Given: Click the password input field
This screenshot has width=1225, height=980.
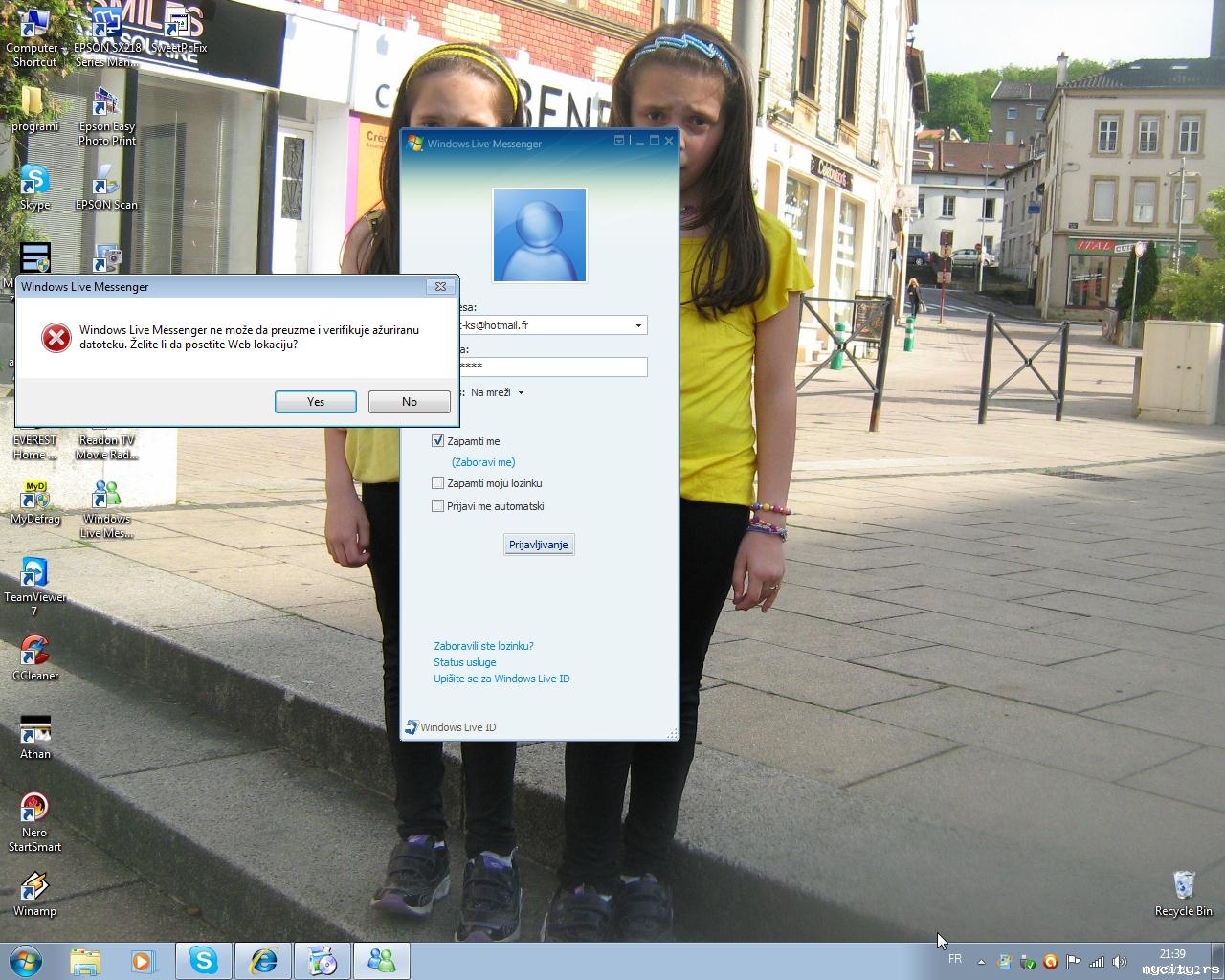Looking at the screenshot, I should pyautogui.click(x=555, y=367).
